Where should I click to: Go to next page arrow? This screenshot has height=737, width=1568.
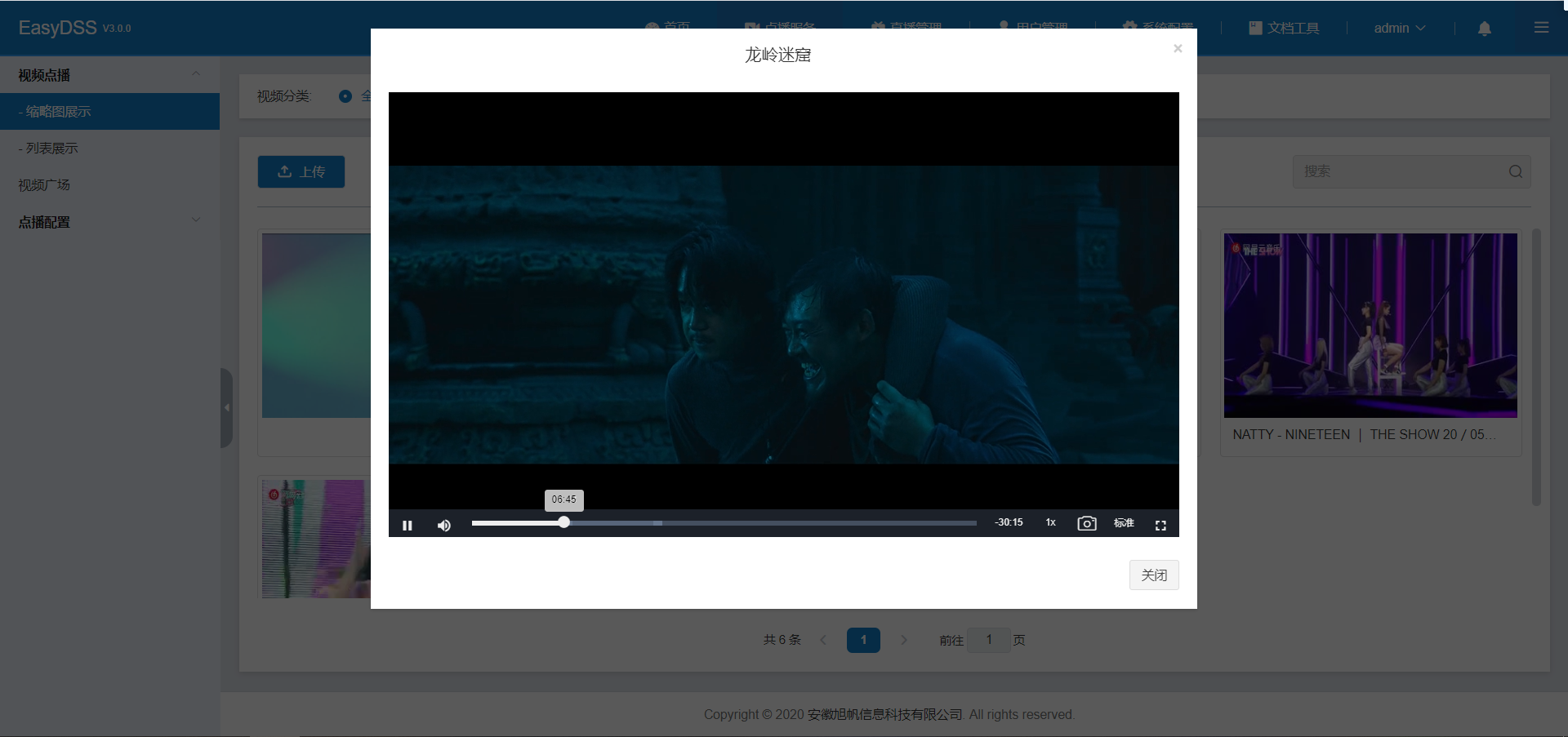(904, 640)
